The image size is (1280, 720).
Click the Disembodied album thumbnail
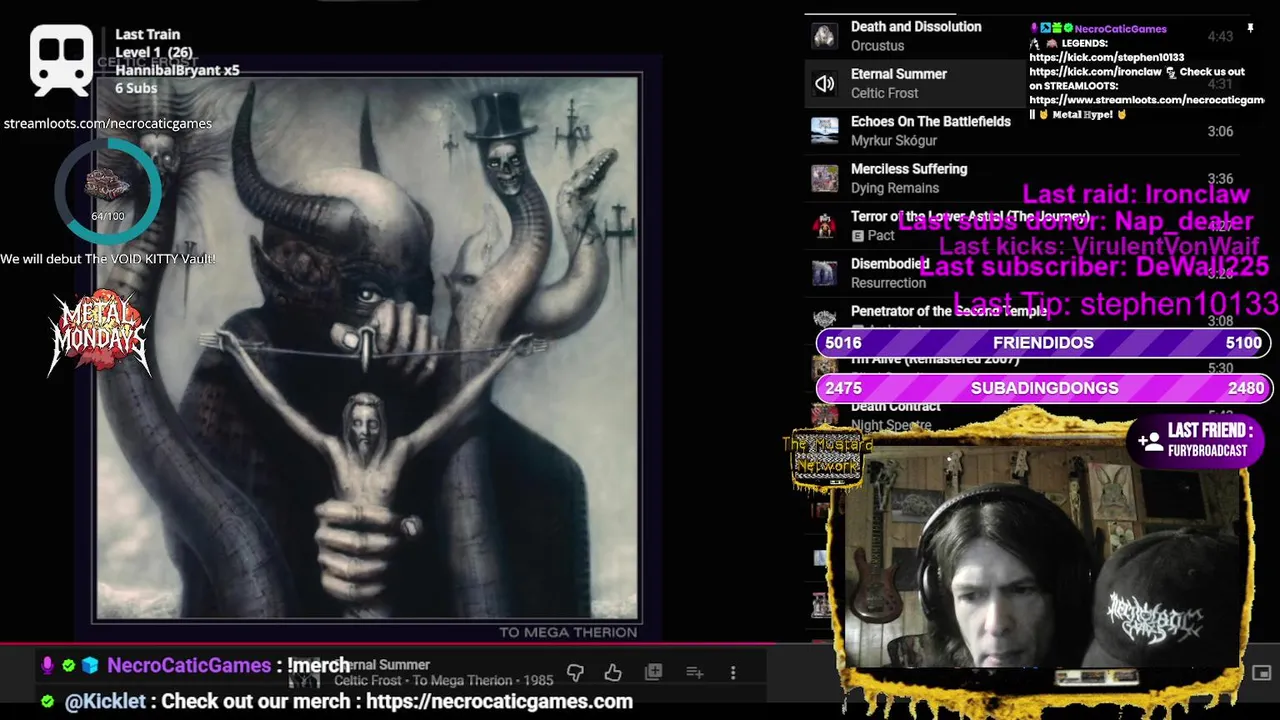(824, 273)
